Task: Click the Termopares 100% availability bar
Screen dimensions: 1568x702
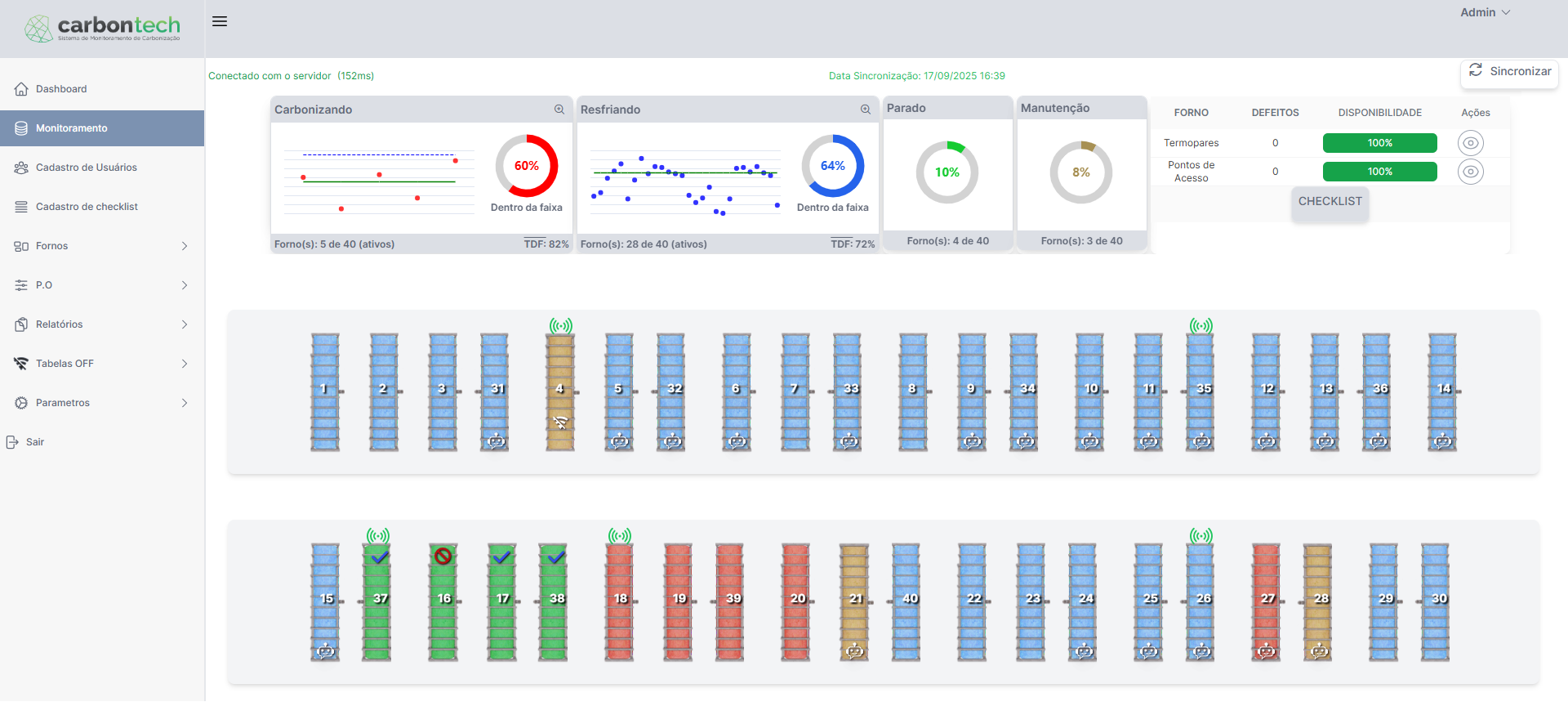Action: (1380, 143)
